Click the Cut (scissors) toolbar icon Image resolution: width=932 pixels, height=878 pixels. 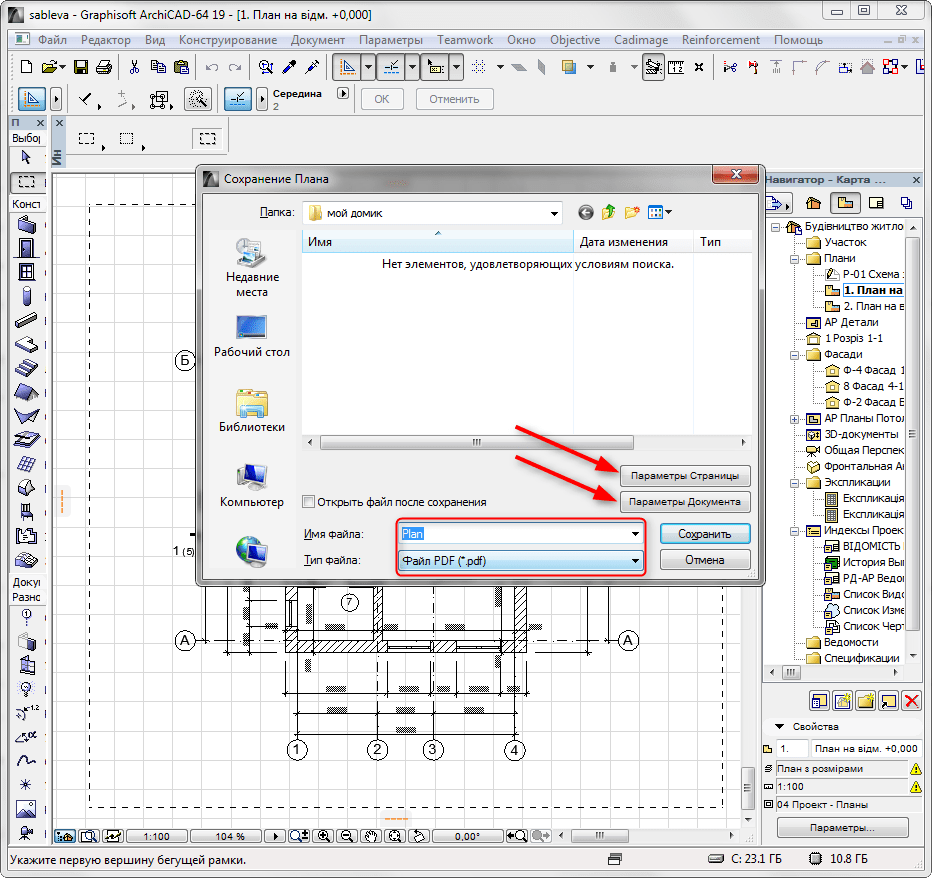click(x=134, y=67)
